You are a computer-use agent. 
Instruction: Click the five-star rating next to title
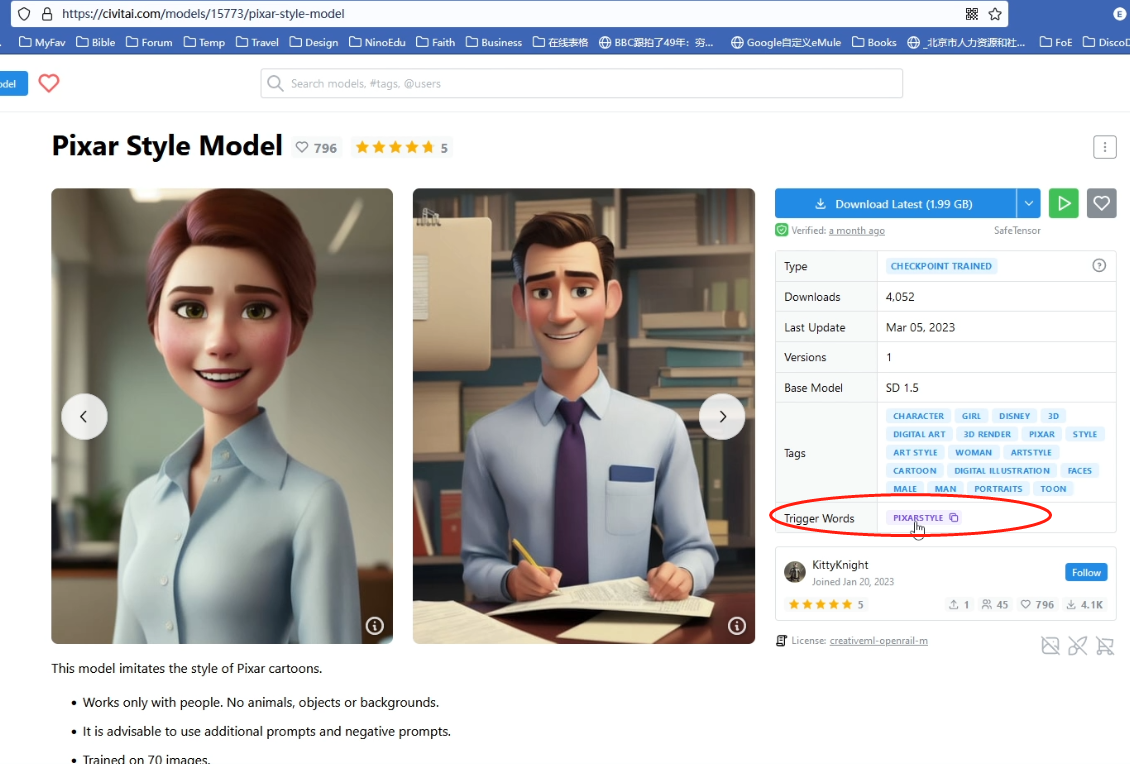coord(395,148)
